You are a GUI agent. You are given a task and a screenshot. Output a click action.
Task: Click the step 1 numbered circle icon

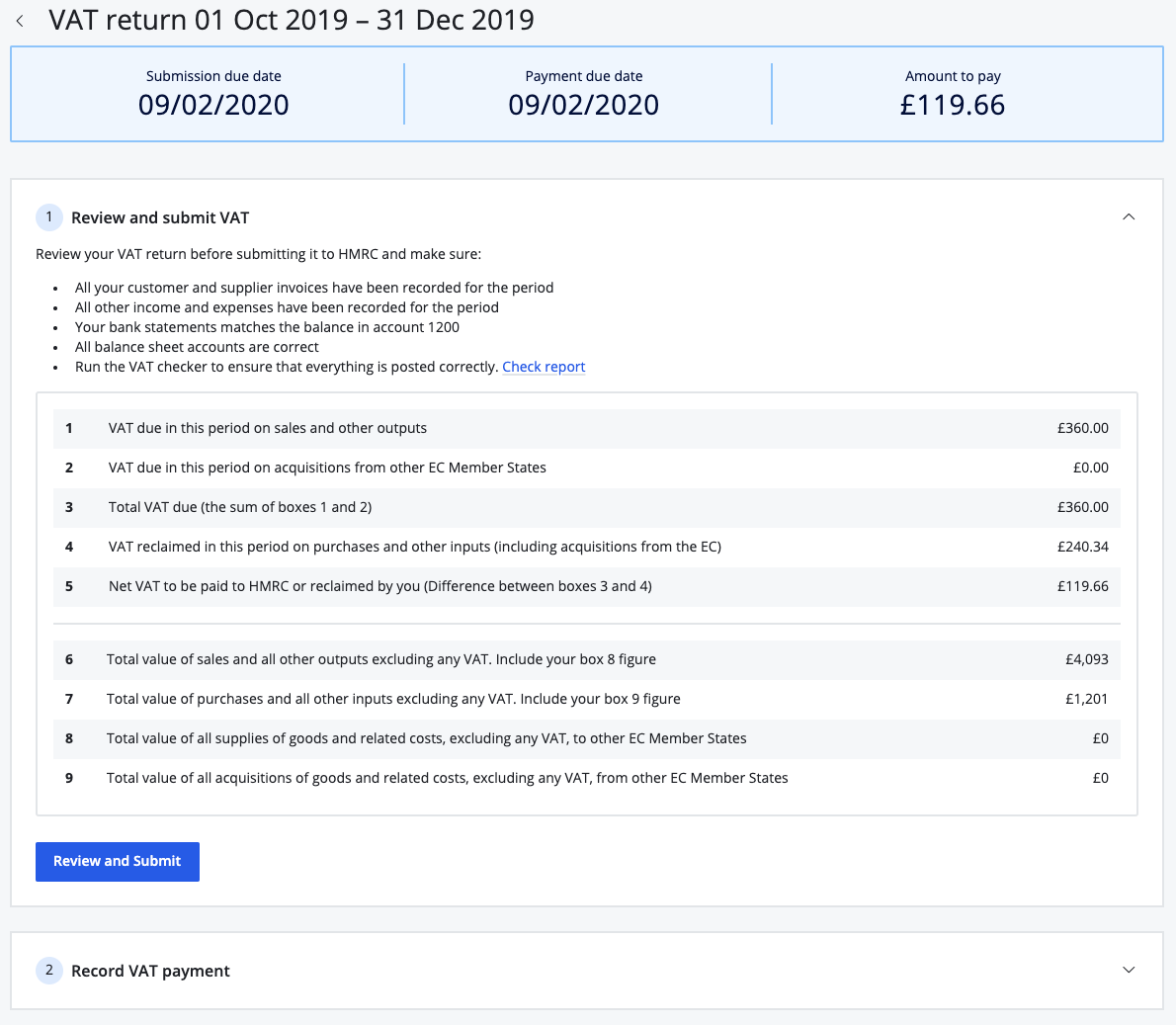[x=48, y=216]
